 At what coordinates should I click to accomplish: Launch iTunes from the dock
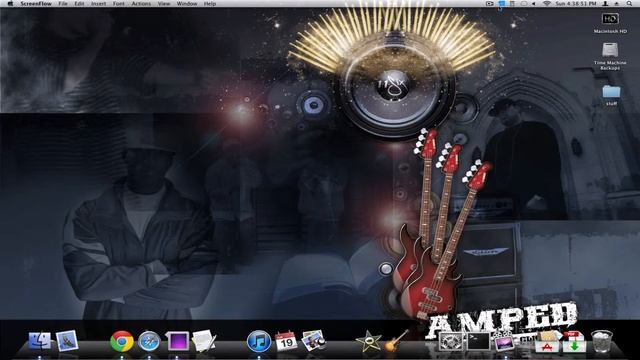258,341
